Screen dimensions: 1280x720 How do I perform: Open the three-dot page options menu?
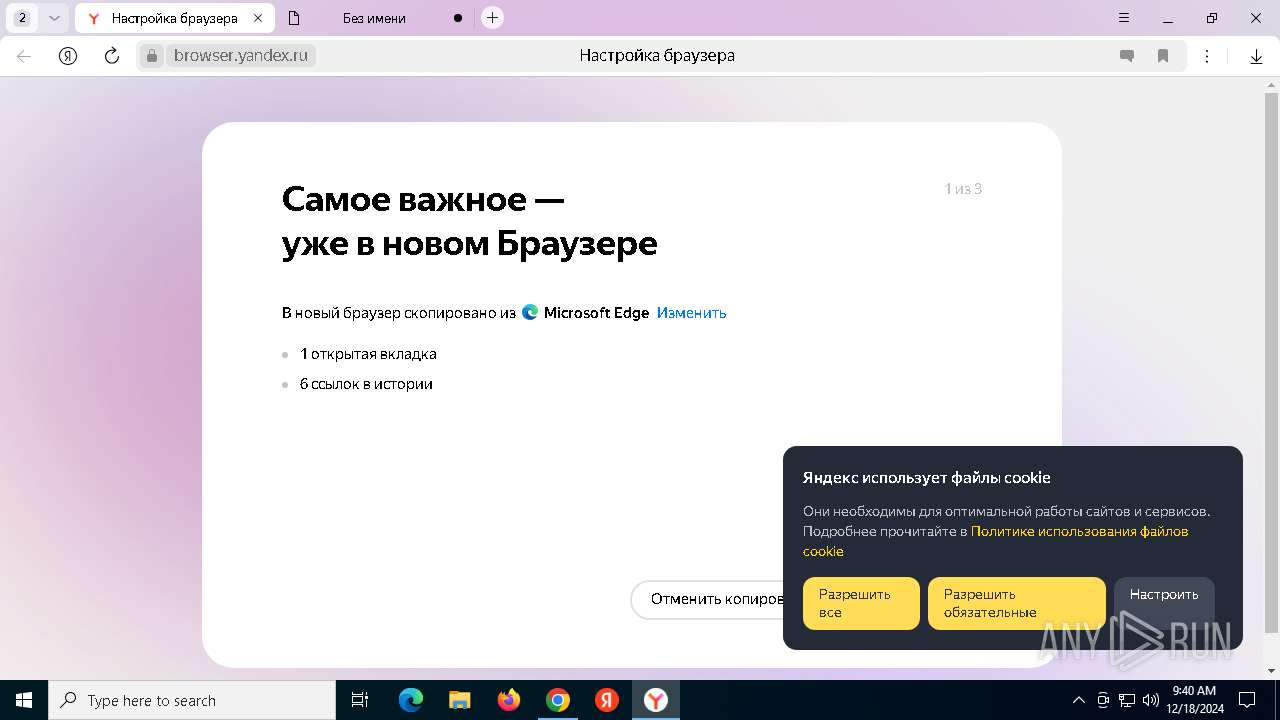(x=1207, y=56)
